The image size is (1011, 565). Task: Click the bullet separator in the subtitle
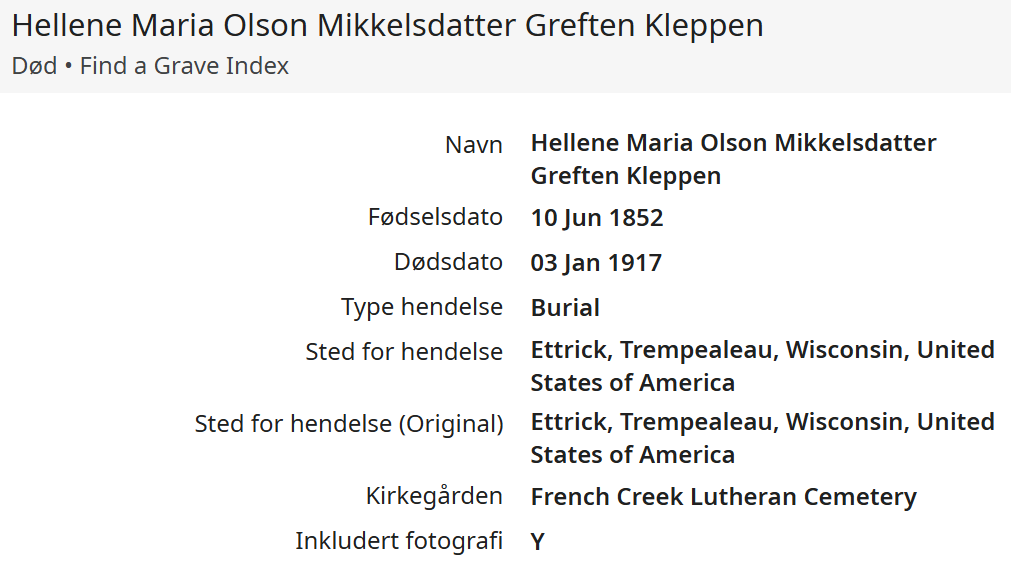[x=68, y=67]
